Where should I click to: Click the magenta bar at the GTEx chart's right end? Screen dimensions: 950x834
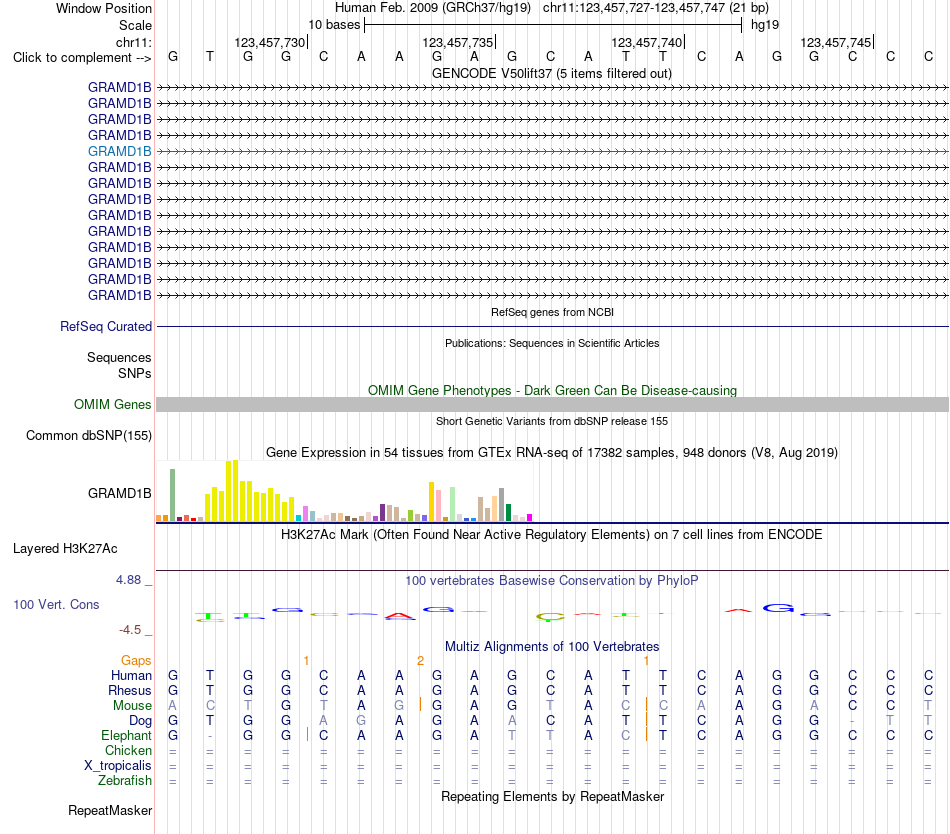(530, 517)
